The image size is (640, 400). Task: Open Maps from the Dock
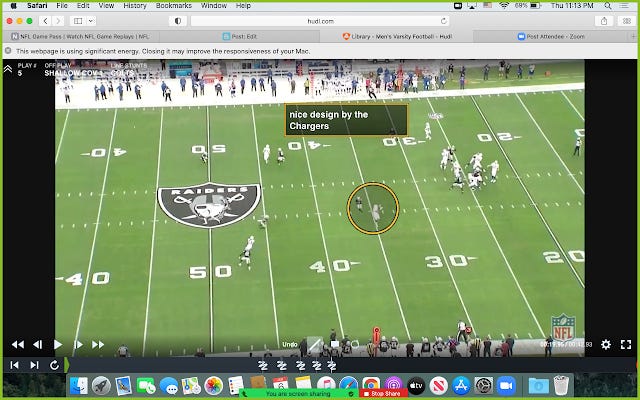(x=191, y=385)
